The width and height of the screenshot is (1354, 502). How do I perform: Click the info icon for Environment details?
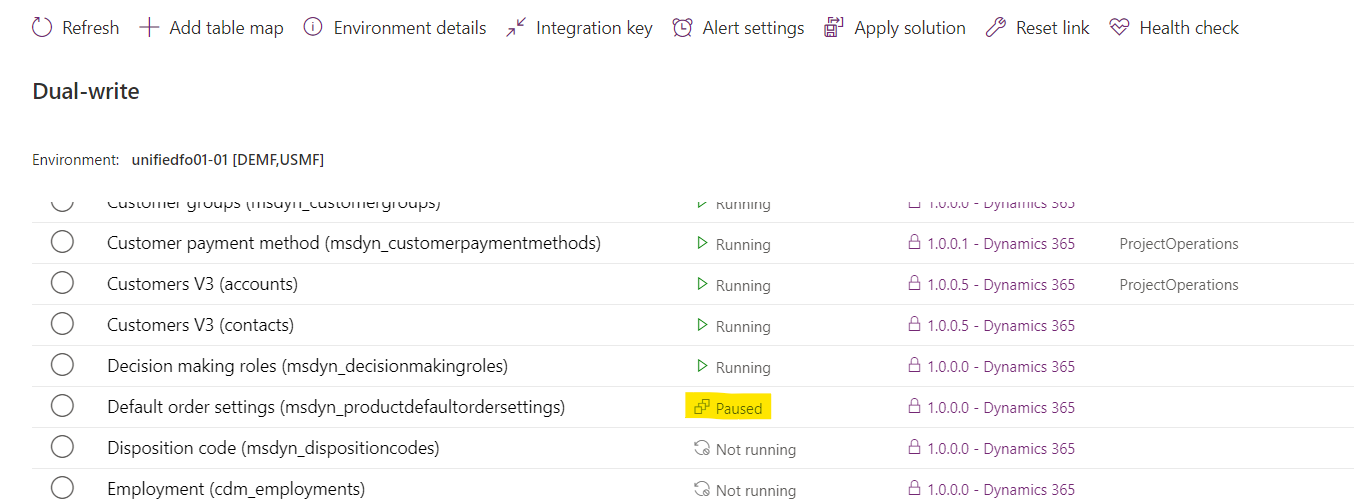pyautogui.click(x=313, y=28)
